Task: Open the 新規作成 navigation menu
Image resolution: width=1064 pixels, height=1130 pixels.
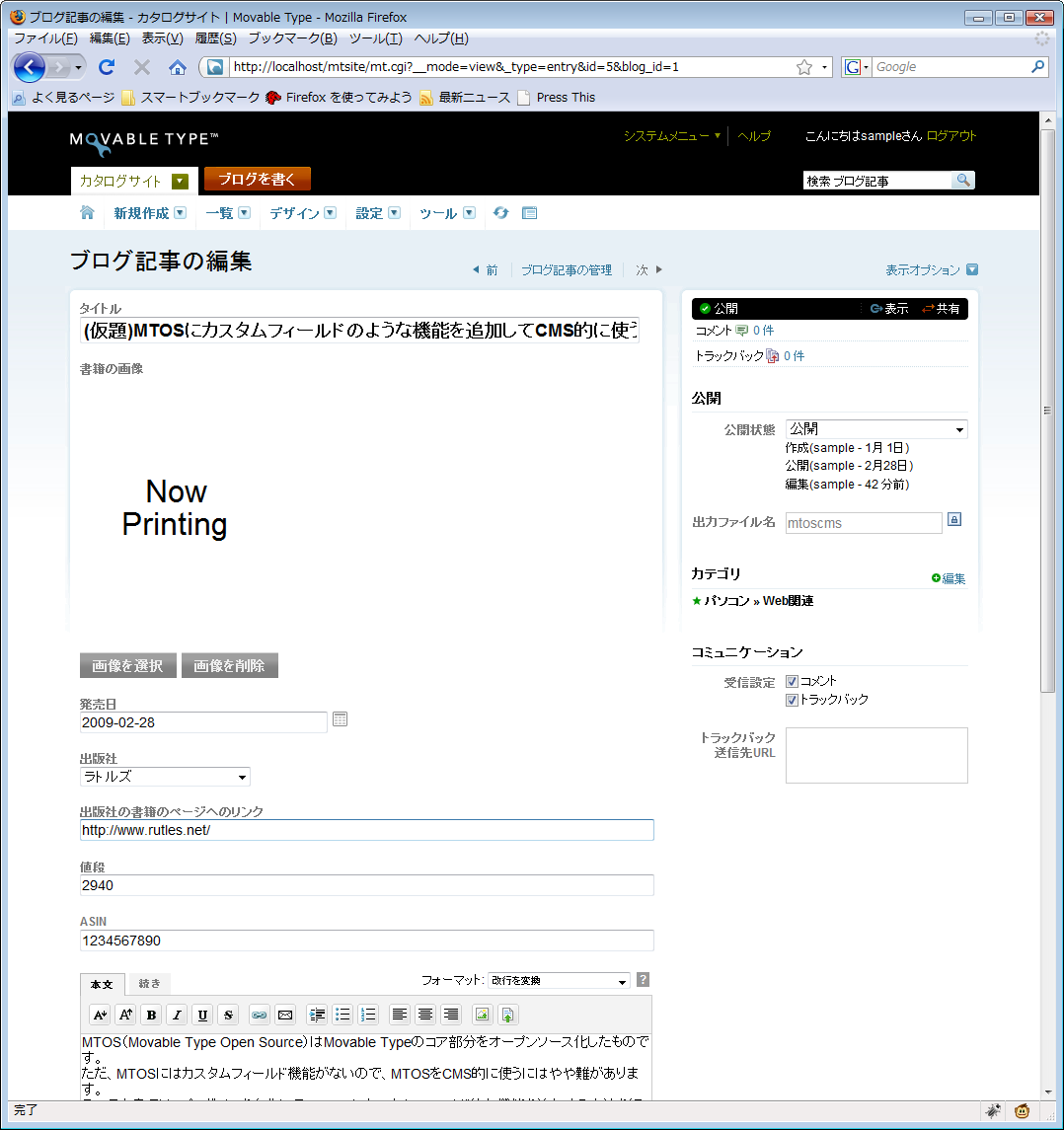Action: pos(149,213)
